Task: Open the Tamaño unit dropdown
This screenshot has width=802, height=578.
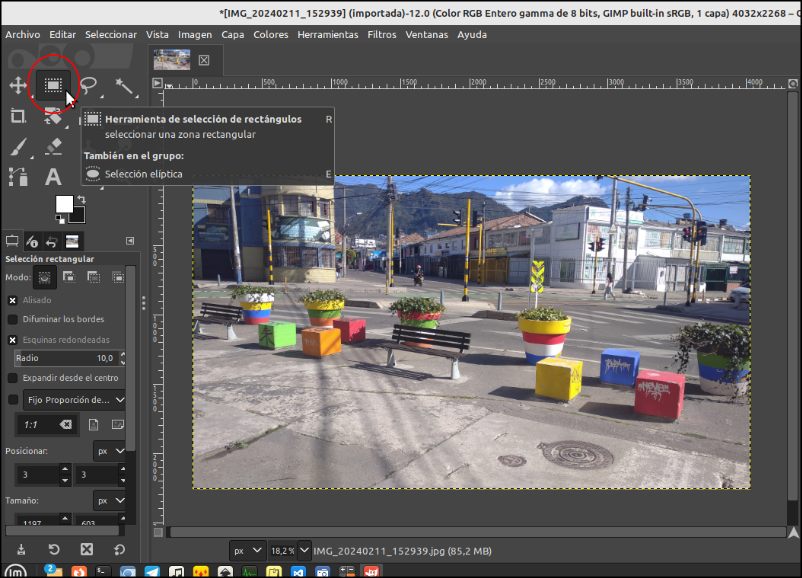Action: click(x=110, y=501)
